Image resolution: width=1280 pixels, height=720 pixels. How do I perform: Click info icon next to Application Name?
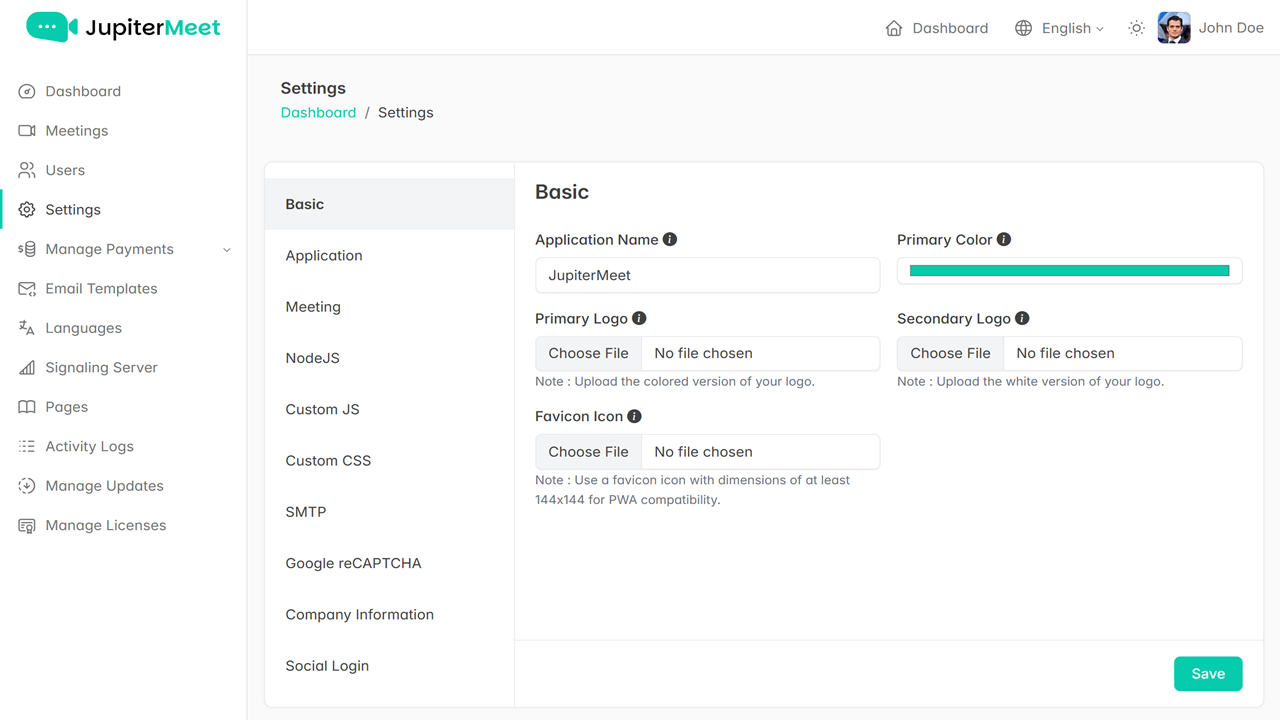click(x=670, y=240)
